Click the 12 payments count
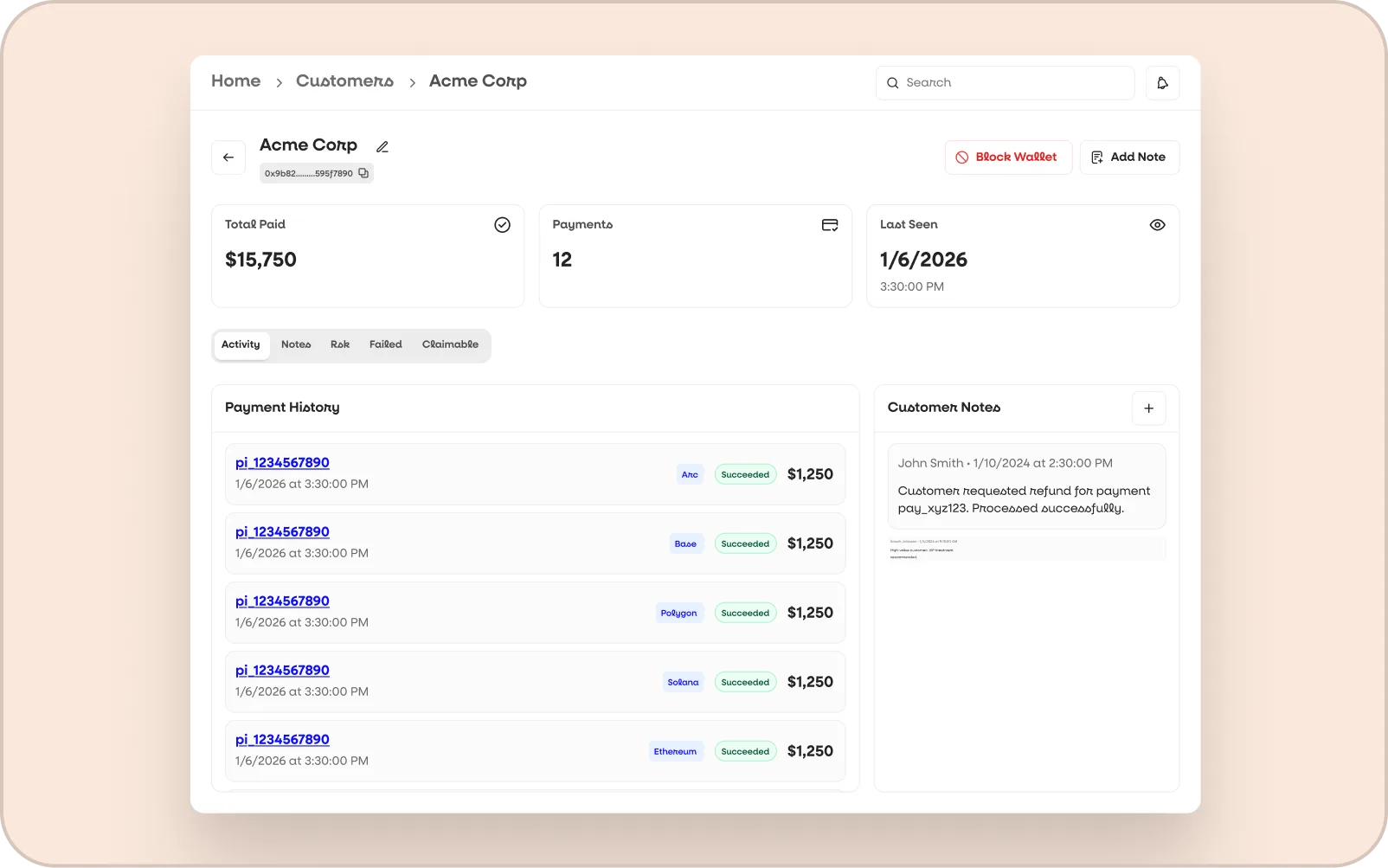The width and height of the screenshot is (1388, 868). (x=562, y=260)
